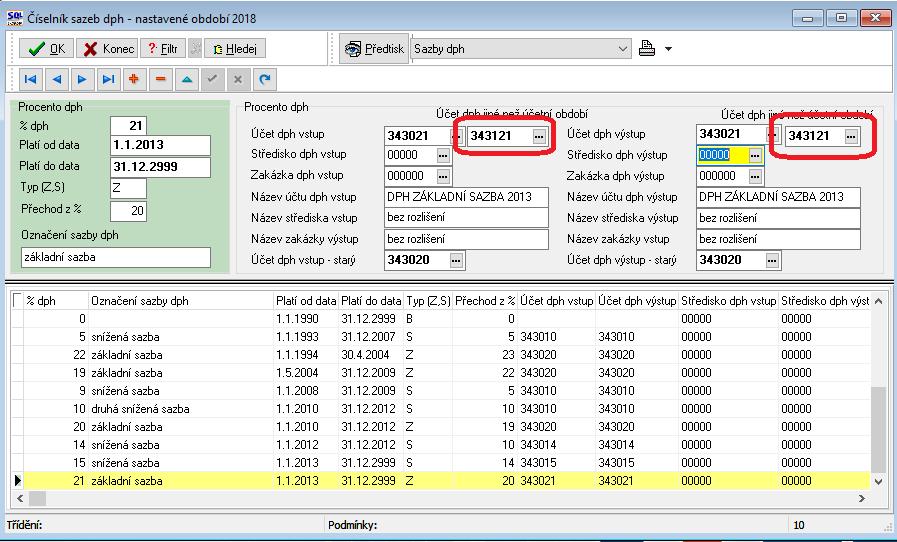This screenshot has height=542, width=897.
Task: Select row 'druhá snížená sazba'
Action: (441, 409)
